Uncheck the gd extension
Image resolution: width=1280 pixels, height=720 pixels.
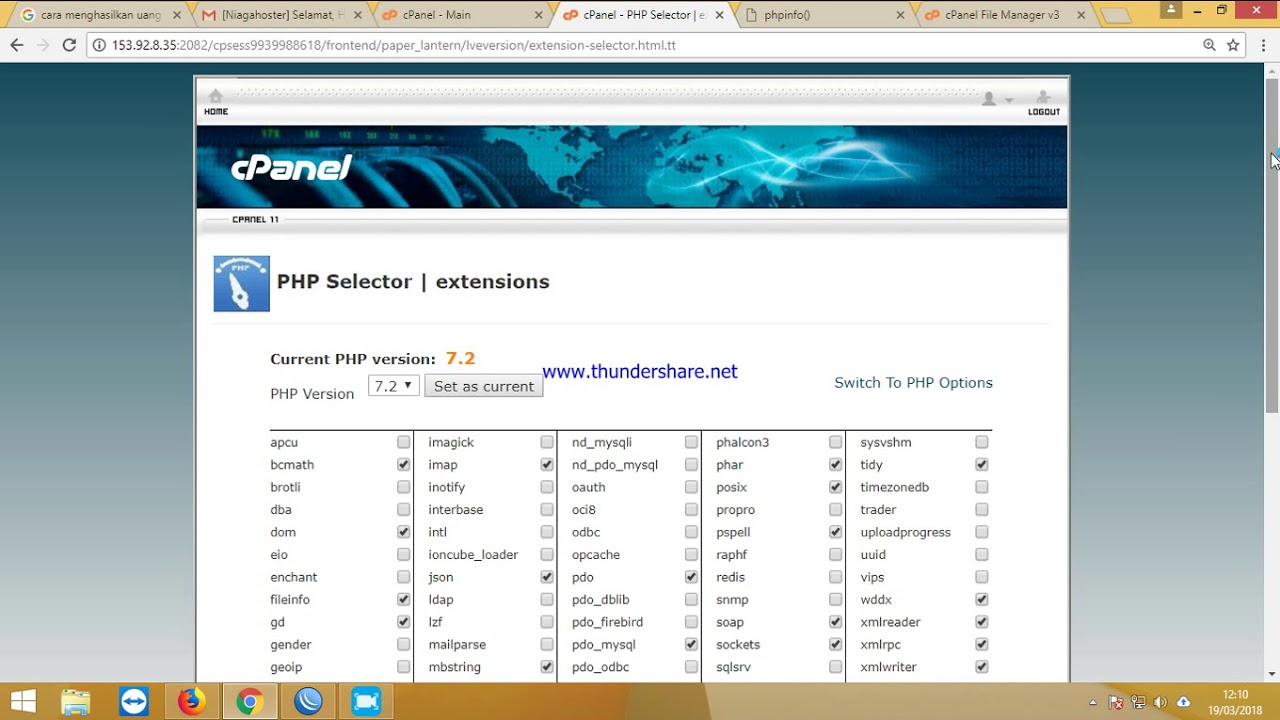tap(404, 622)
